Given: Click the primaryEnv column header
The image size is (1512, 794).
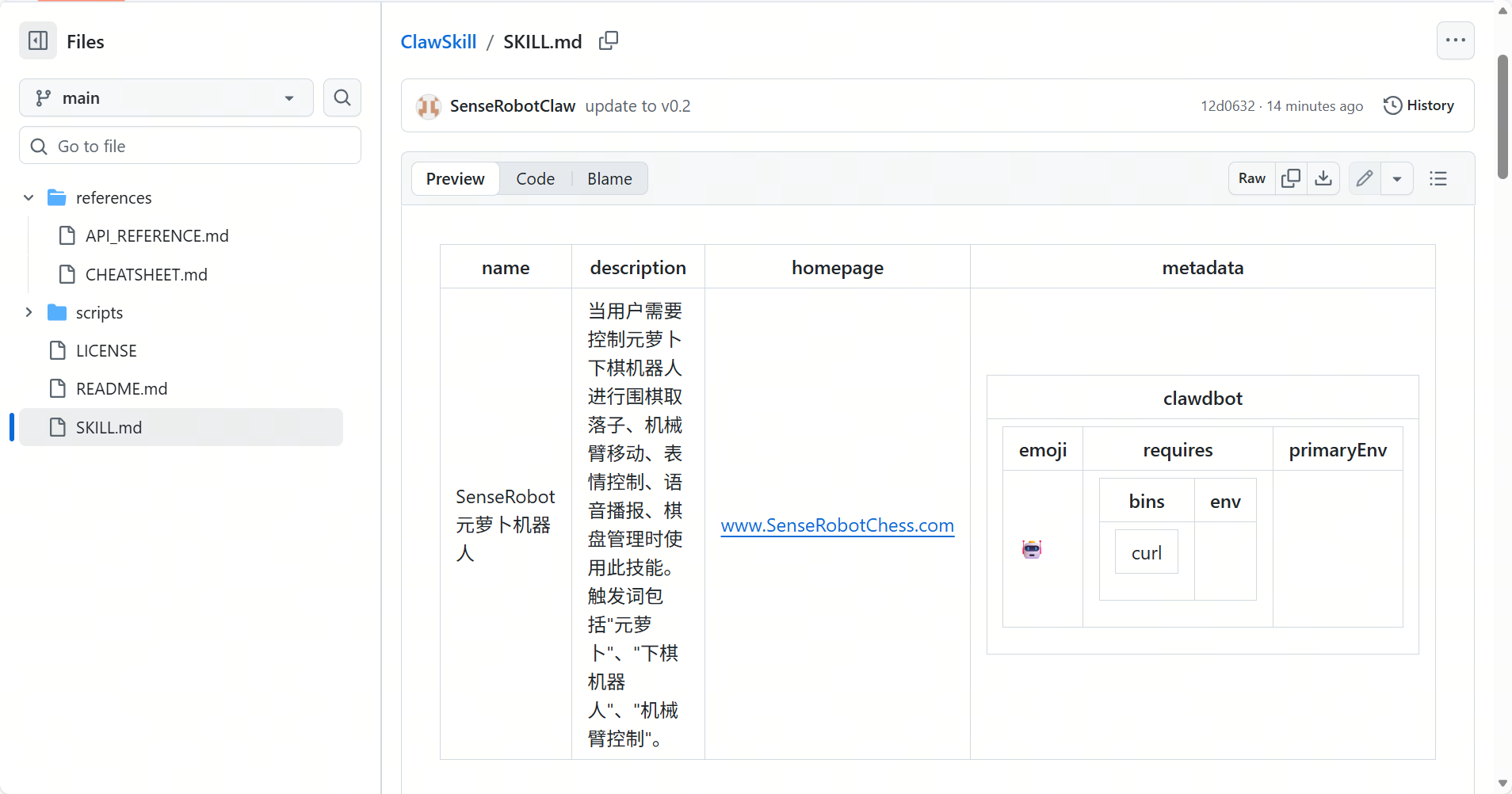Looking at the screenshot, I should (1338, 449).
